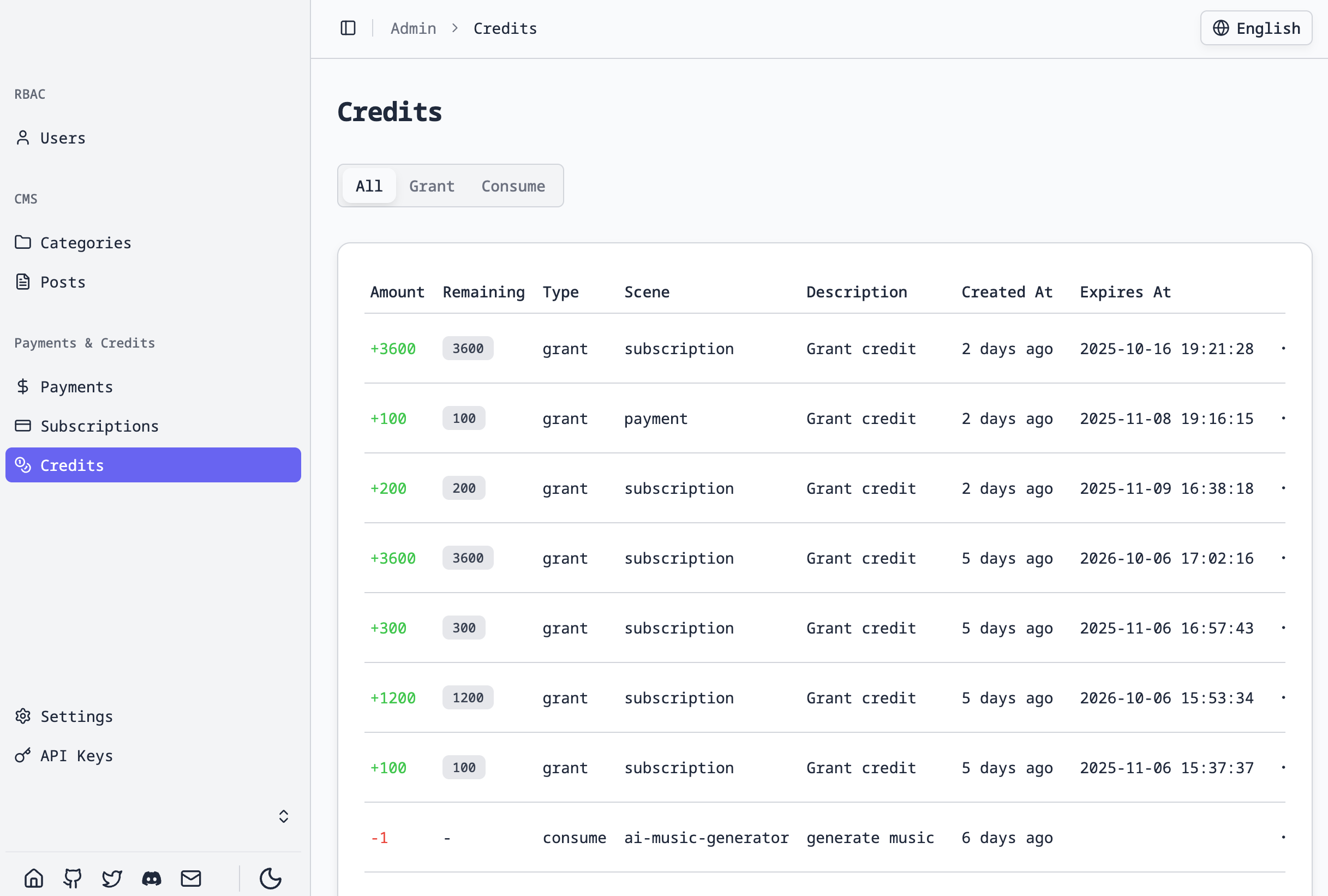This screenshot has height=896, width=1328.
Task: Open the GitHub icon link
Action: point(73,877)
